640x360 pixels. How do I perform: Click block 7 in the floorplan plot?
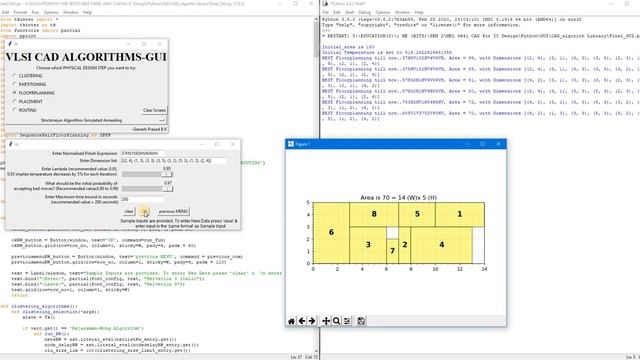(392, 251)
